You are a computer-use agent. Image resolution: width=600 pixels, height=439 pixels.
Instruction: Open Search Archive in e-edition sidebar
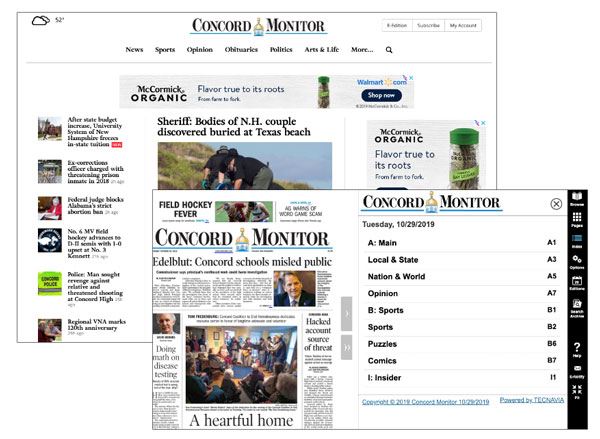click(577, 308)
